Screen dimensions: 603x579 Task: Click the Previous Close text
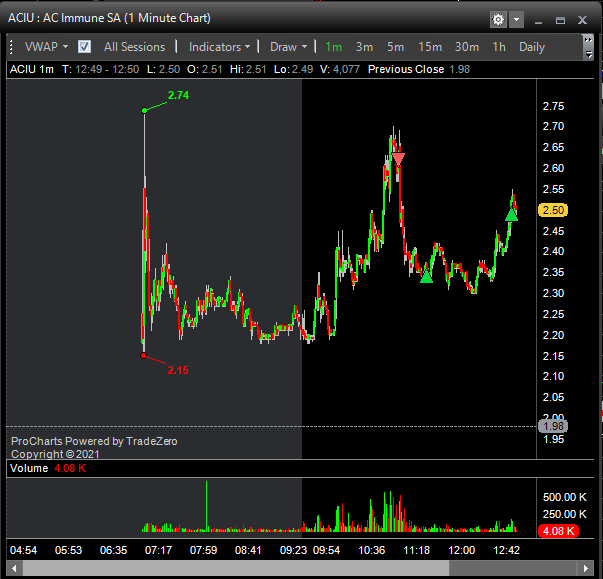pyautogui.click(x=406, y=69)
